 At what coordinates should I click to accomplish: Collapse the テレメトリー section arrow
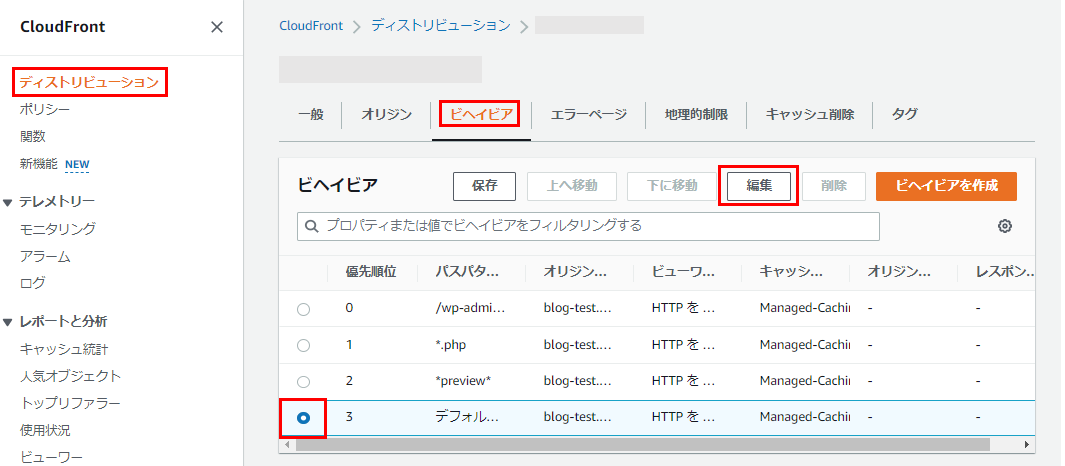(x=7, y=202)
